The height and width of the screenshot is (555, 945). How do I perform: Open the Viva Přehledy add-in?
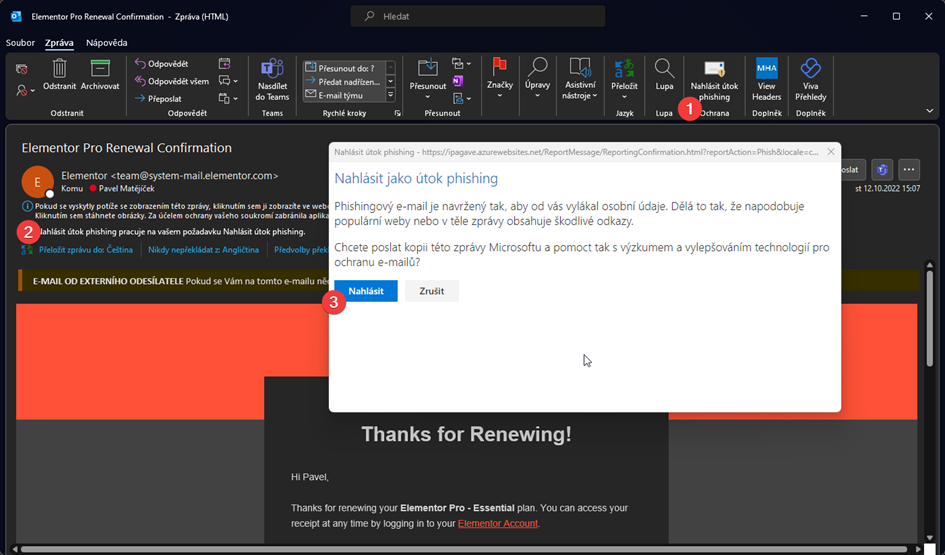(x=810, y=69)
